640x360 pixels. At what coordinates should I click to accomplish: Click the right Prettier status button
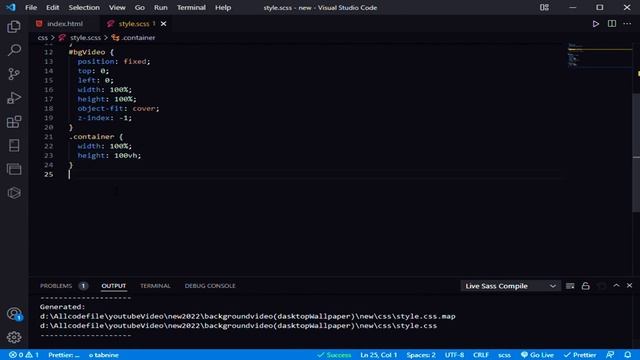[x=580, y=355]
